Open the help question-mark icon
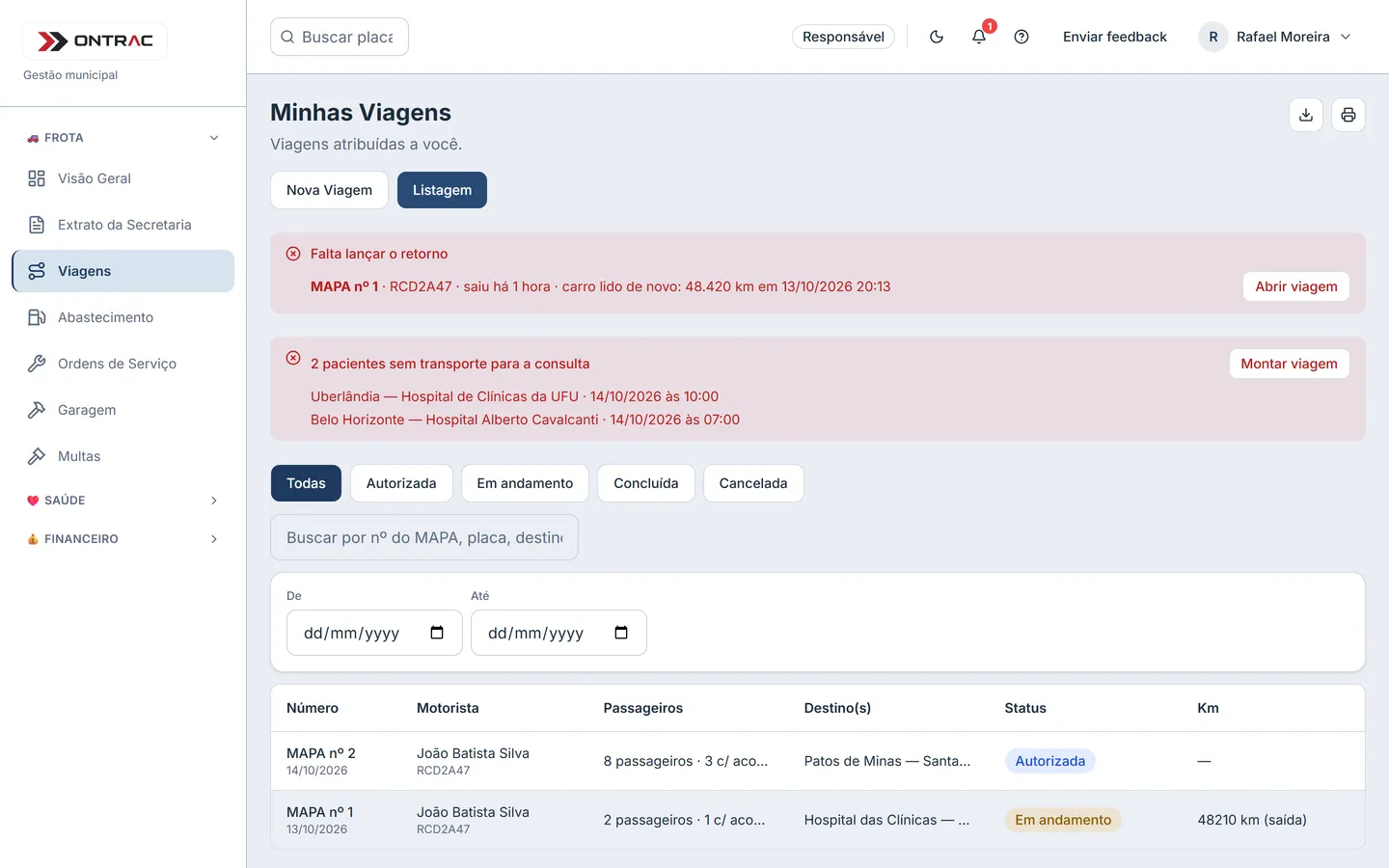 click(x=1021, y=37)
